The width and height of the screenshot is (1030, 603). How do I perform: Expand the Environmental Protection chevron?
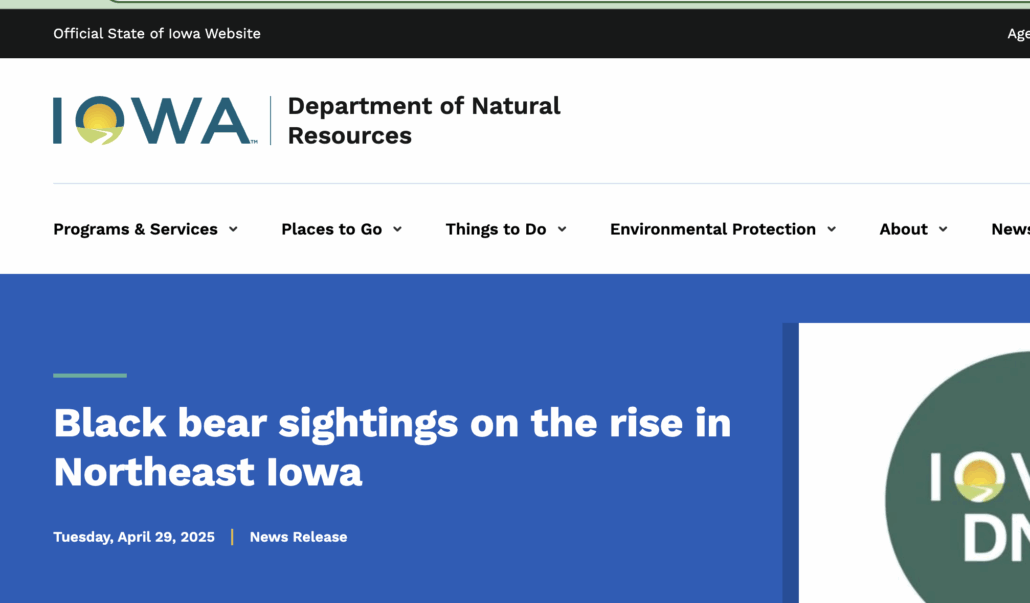(832, 229)
